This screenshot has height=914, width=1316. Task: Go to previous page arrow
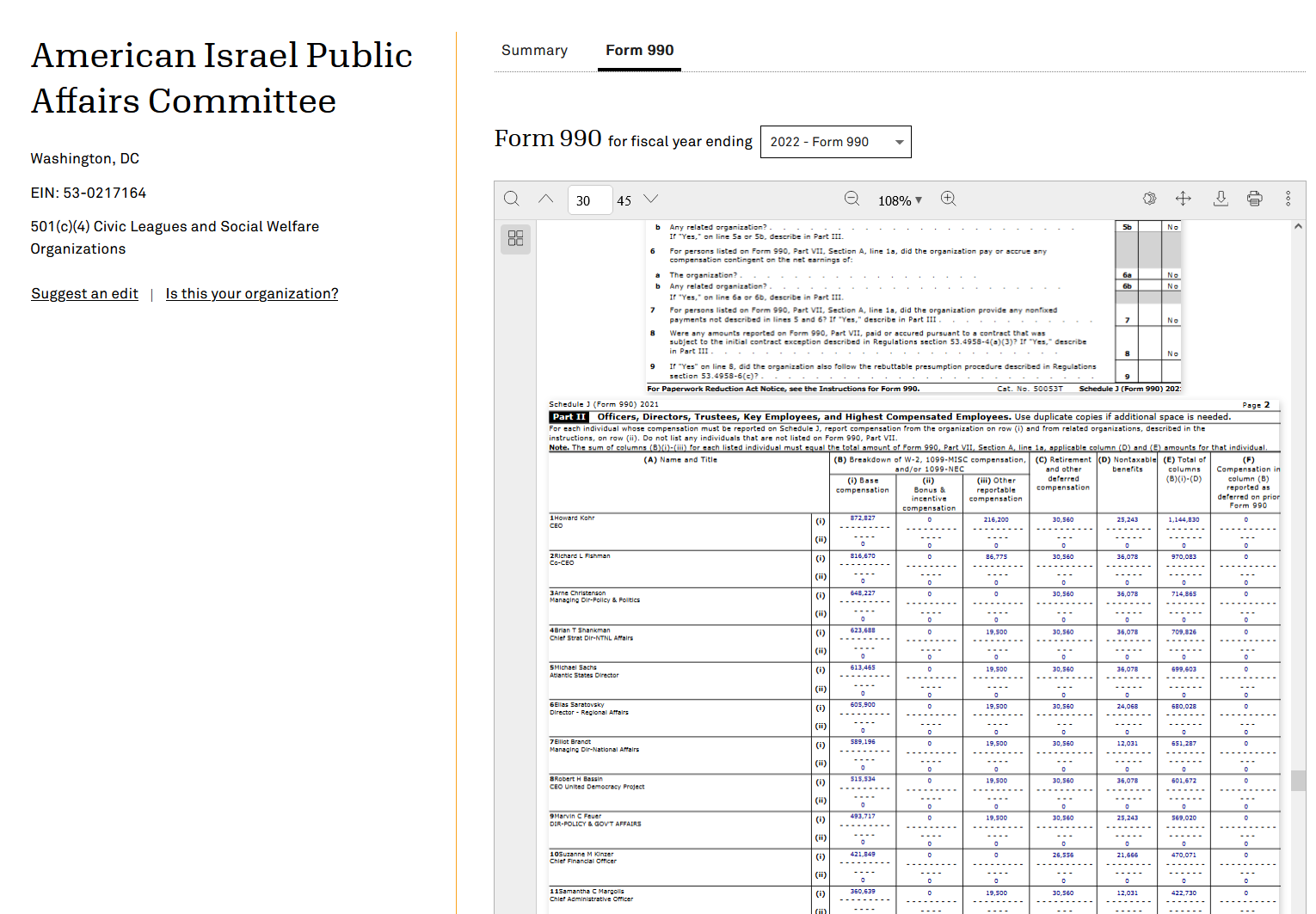pos(546,199)
